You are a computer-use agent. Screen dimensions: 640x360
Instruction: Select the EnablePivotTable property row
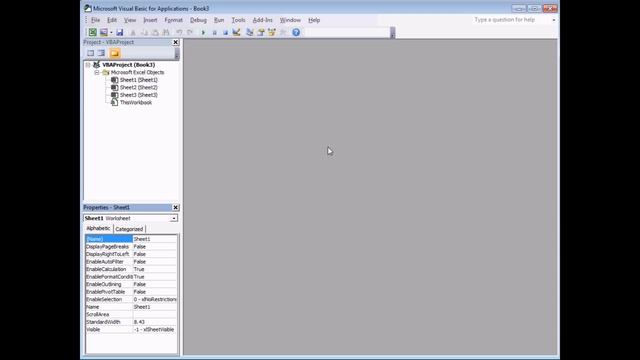131,292
